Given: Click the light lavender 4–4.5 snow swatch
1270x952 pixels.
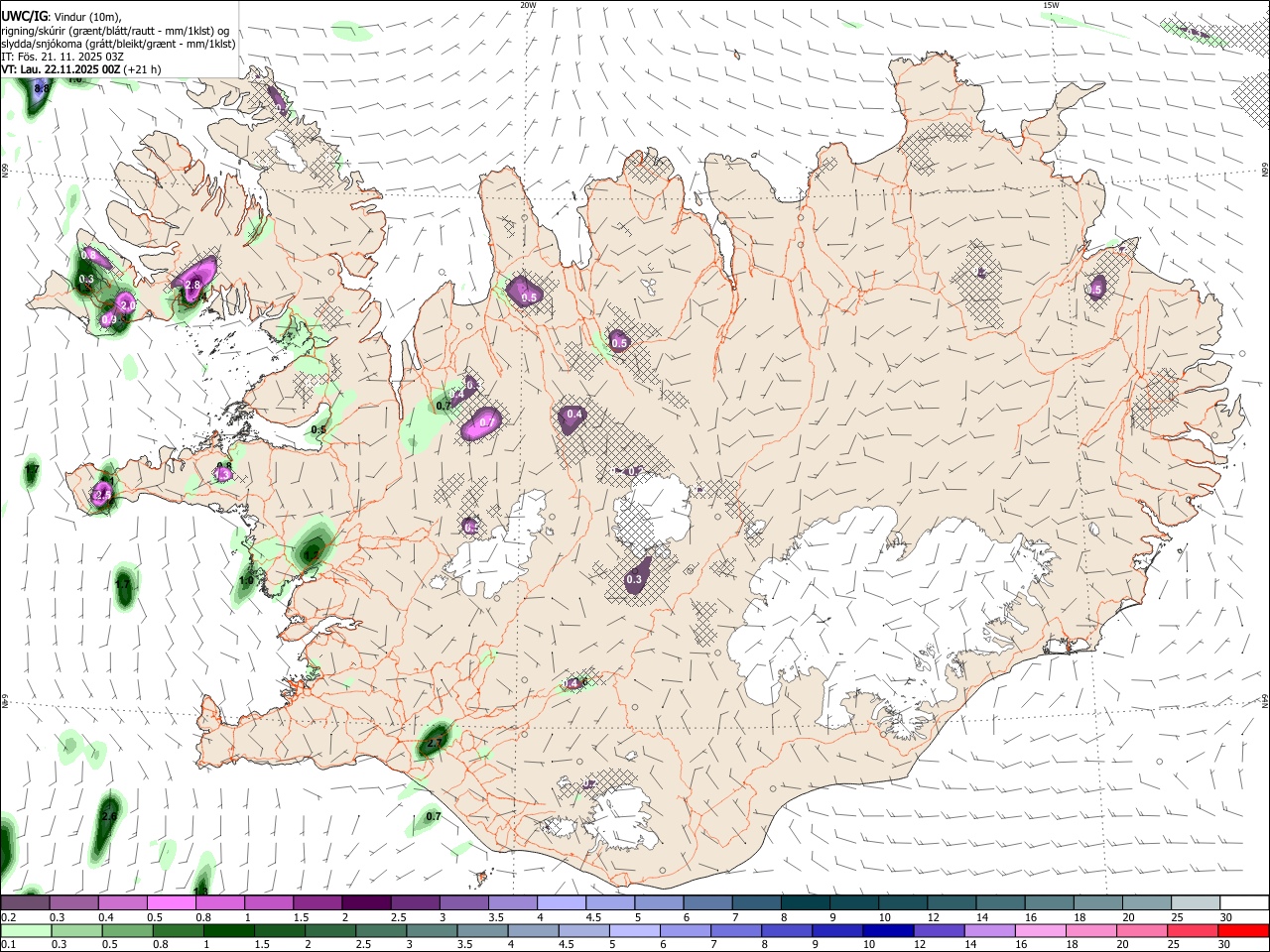Looking at the screenshot, I should [x=561, y=902].
